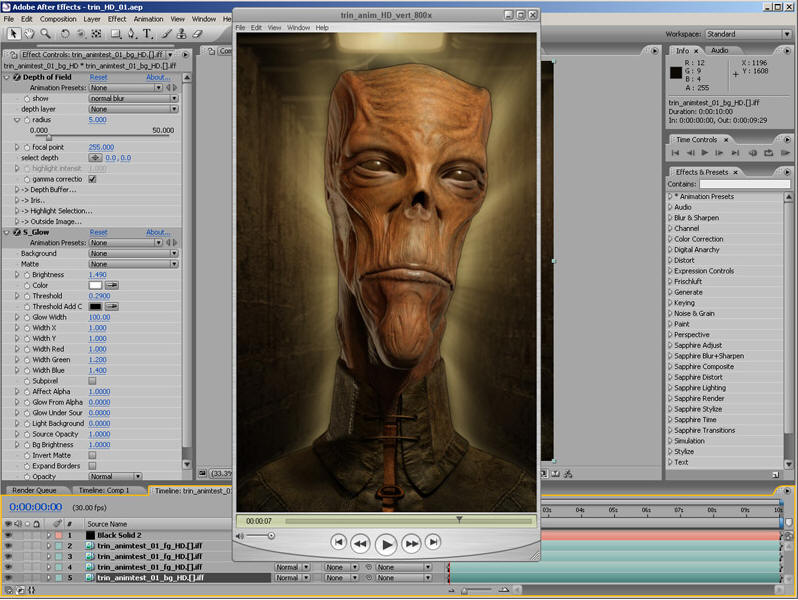The width and height of the screenshot is (798, 600).
Task: Open the depth layer dropdown
Action: tap(133, 109)
